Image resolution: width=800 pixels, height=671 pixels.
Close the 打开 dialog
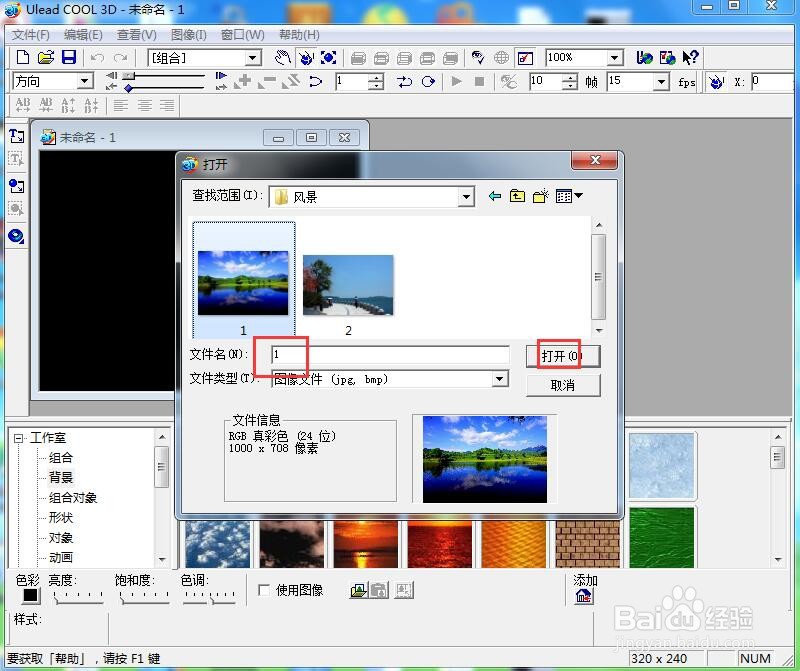(x=594, y=160)
